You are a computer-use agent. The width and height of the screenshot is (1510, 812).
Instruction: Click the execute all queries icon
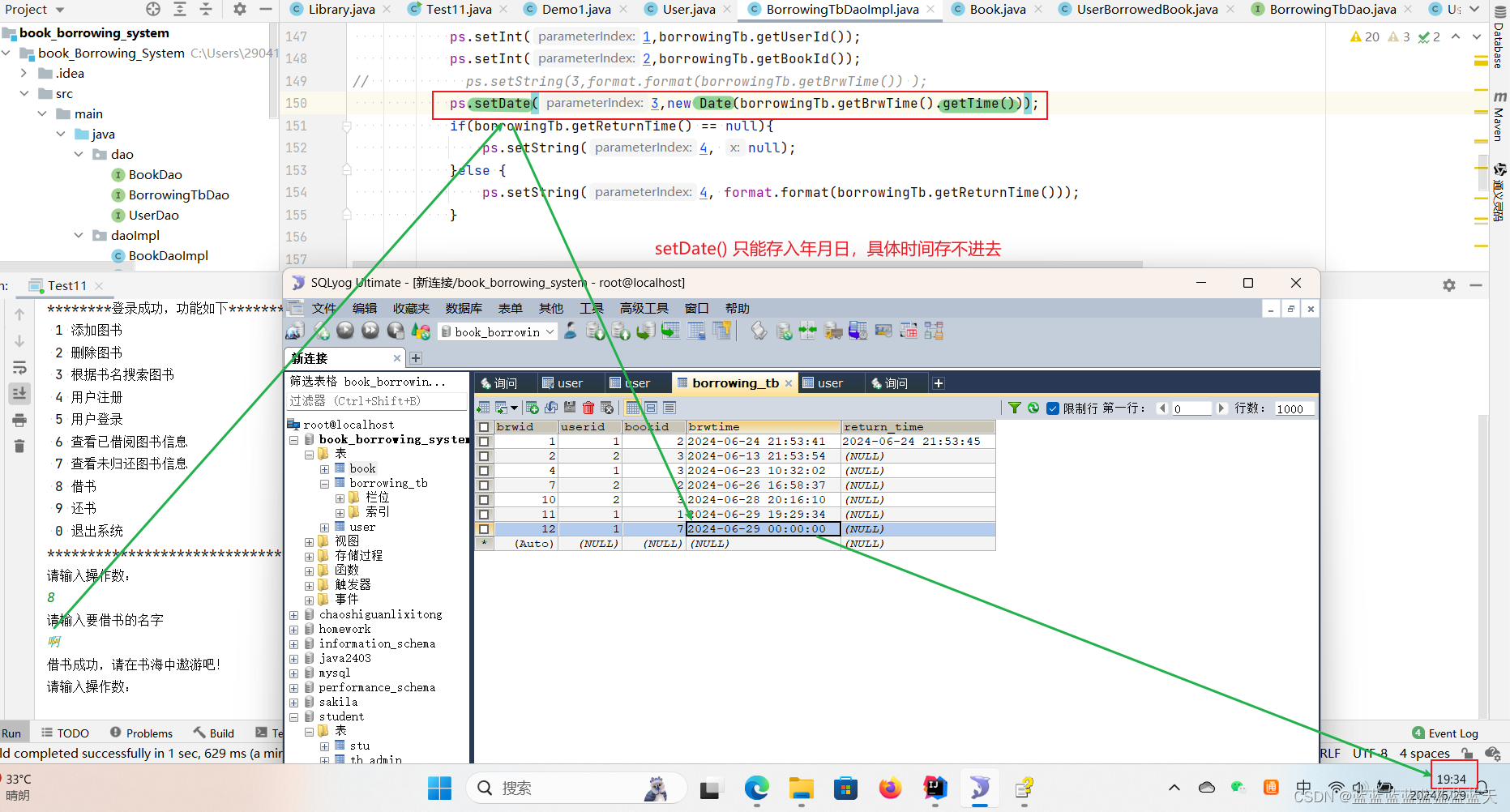370,330
